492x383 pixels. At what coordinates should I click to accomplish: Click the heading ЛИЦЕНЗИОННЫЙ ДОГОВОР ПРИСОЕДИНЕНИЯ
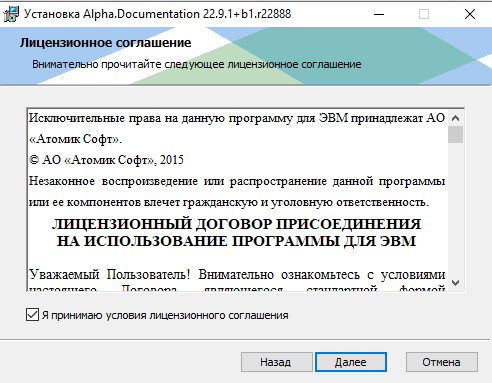click(237, 224)
